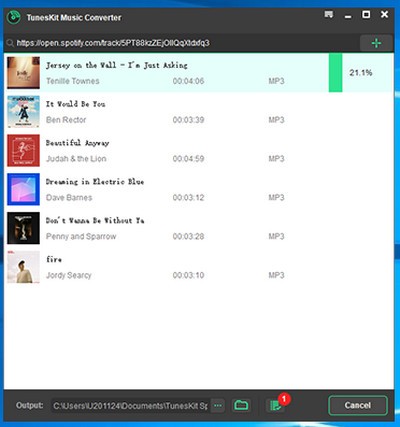This screenshot has height=427, width=400.
Task: Click artist name Tenille Townes
Action: click(73, 81)
